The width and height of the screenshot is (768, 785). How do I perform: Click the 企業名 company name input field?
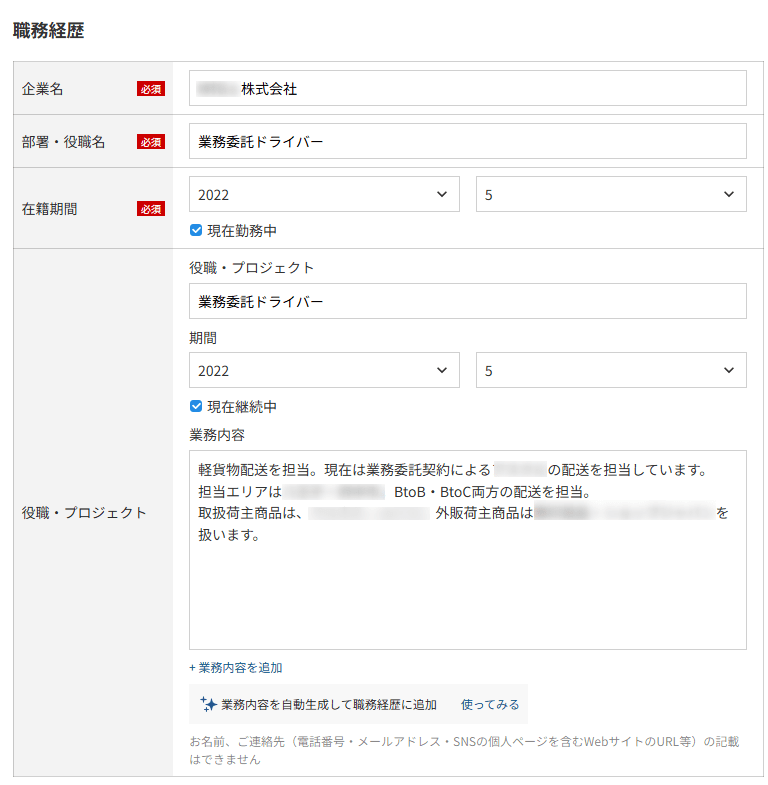coord(467,88)
